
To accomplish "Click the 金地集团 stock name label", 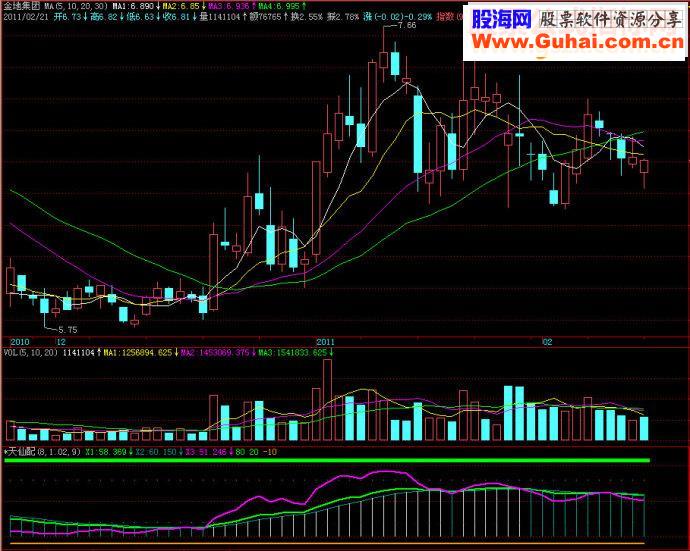I will pyautogui.click(x=21, y=6).
